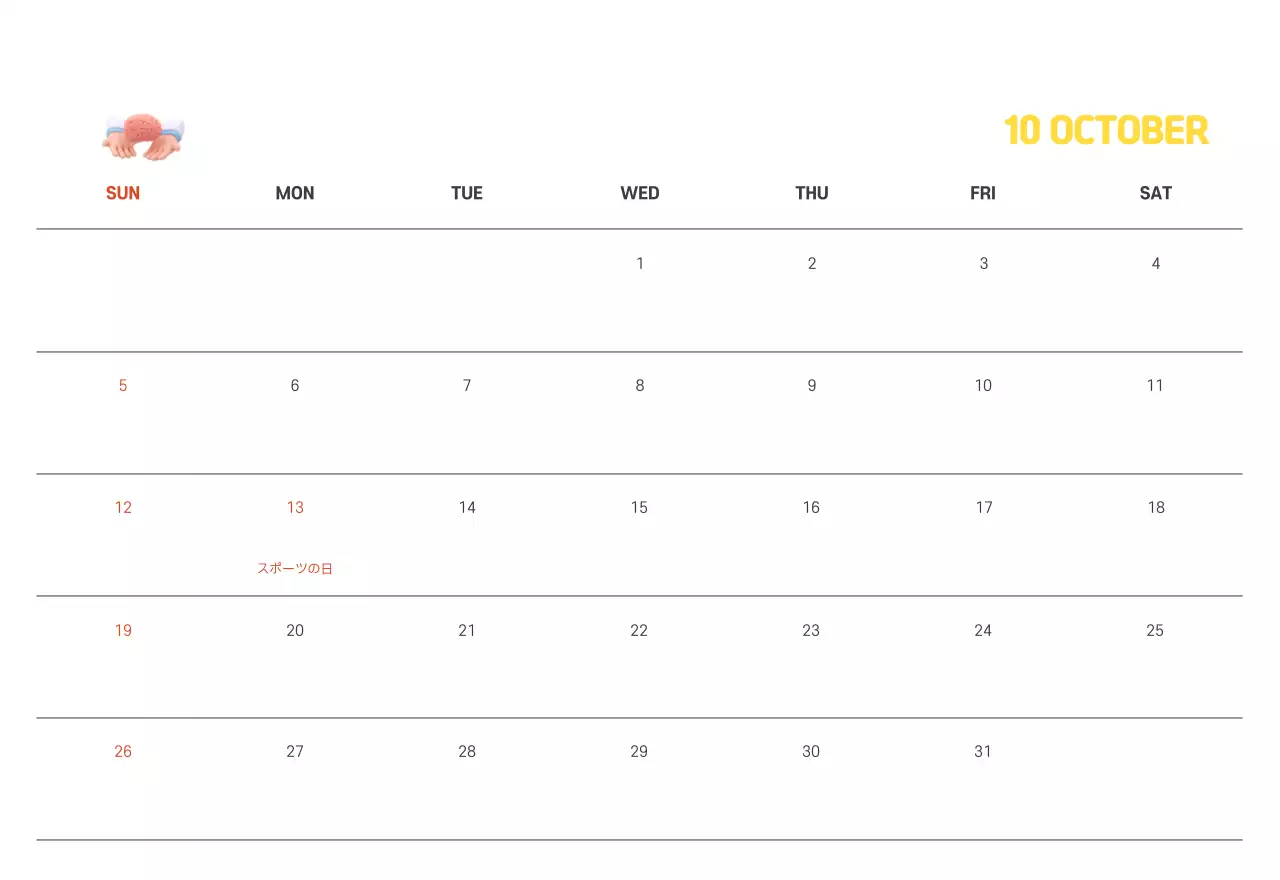Pick Saturday the 25th
1280x880 pixels.
1155,630
